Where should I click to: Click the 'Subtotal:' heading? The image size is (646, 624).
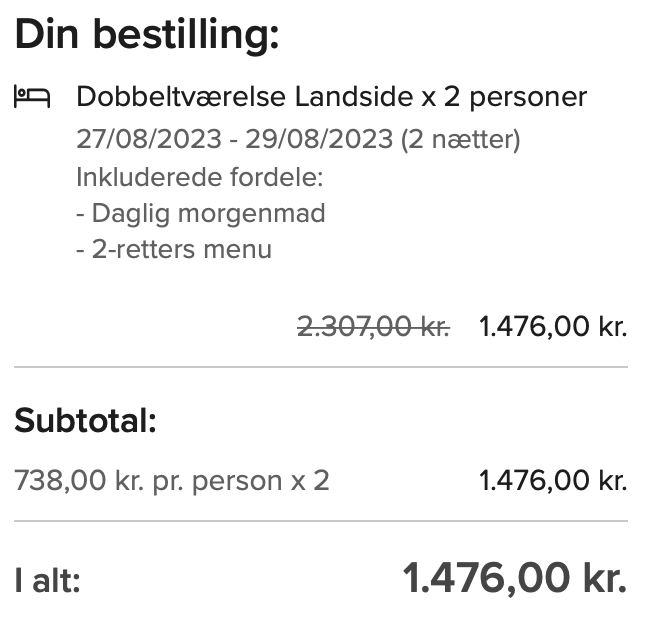[x=85, y=421]
